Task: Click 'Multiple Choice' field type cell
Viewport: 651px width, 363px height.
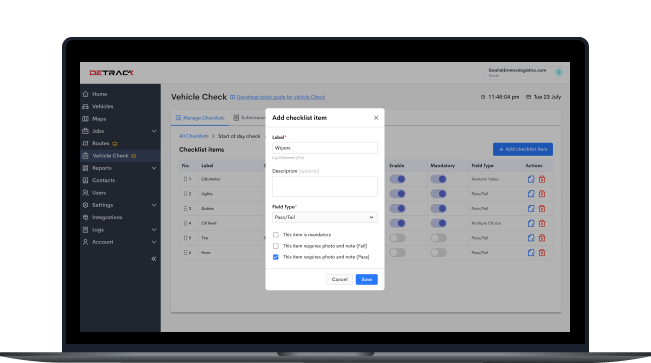Action: coord(486,223)
